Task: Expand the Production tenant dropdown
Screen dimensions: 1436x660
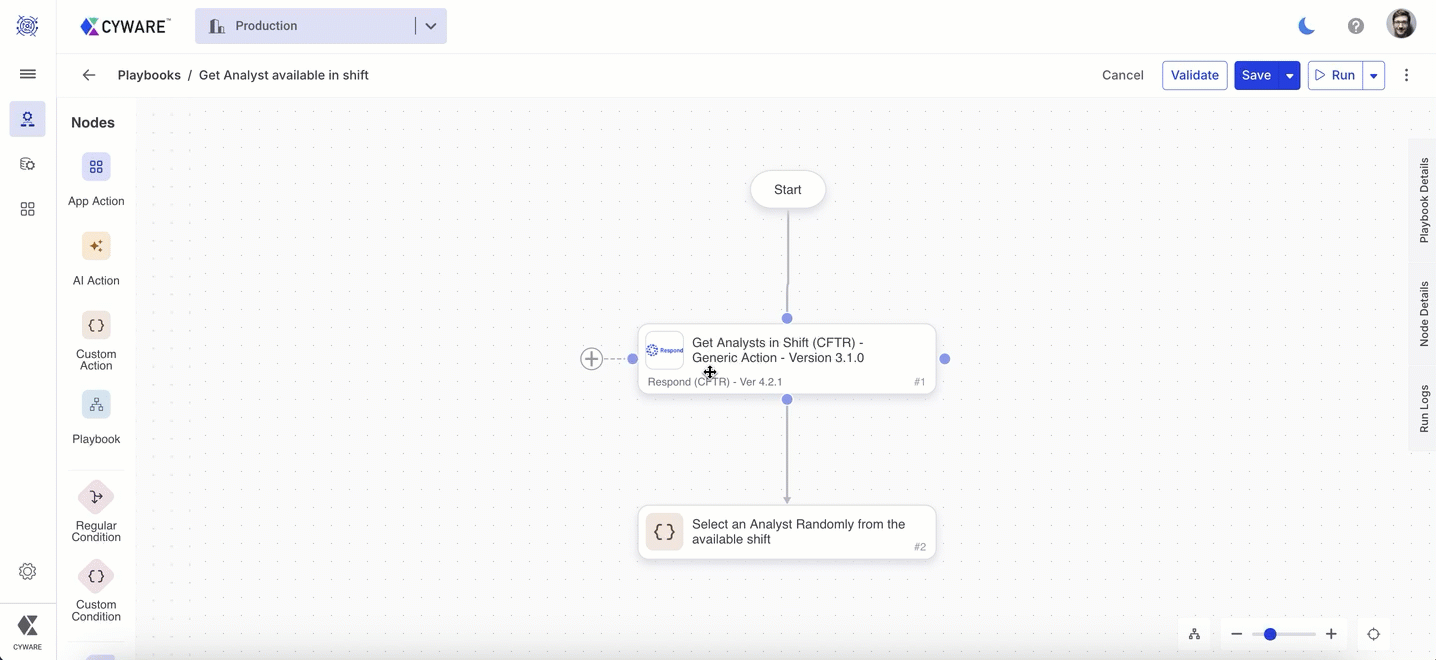Action: (431, 26)
